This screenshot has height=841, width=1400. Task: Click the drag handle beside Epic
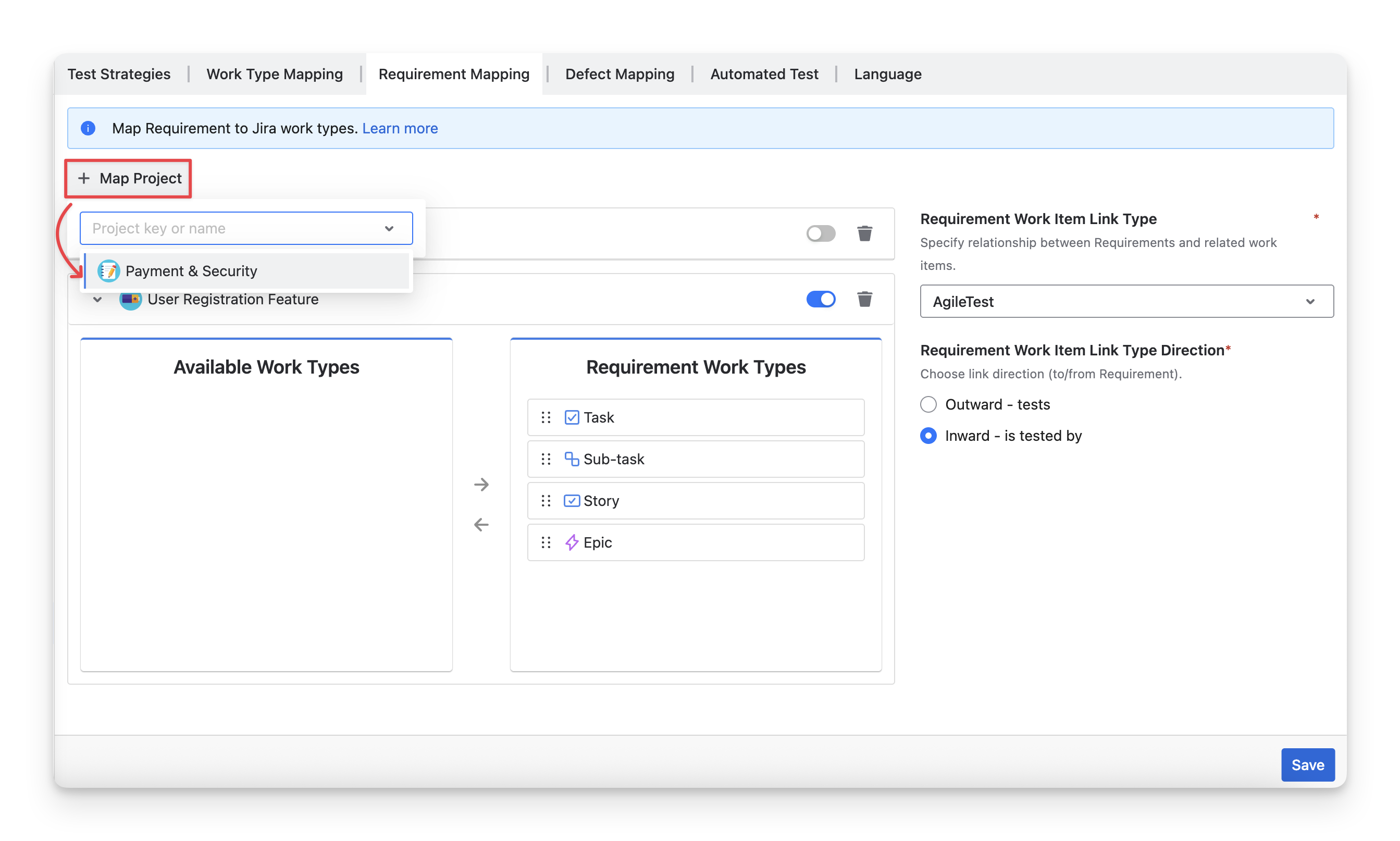[546, 543]
